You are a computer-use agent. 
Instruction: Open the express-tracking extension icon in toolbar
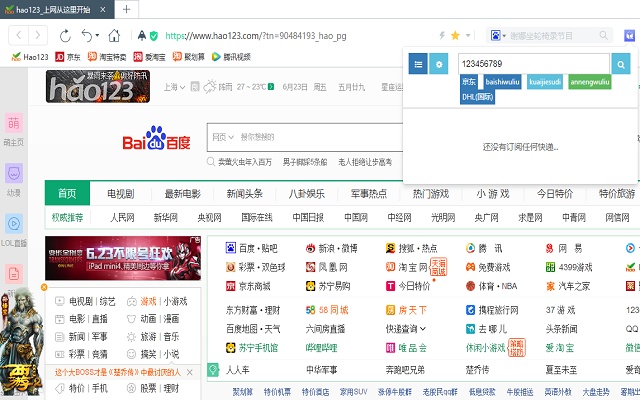tap(629, 36)
